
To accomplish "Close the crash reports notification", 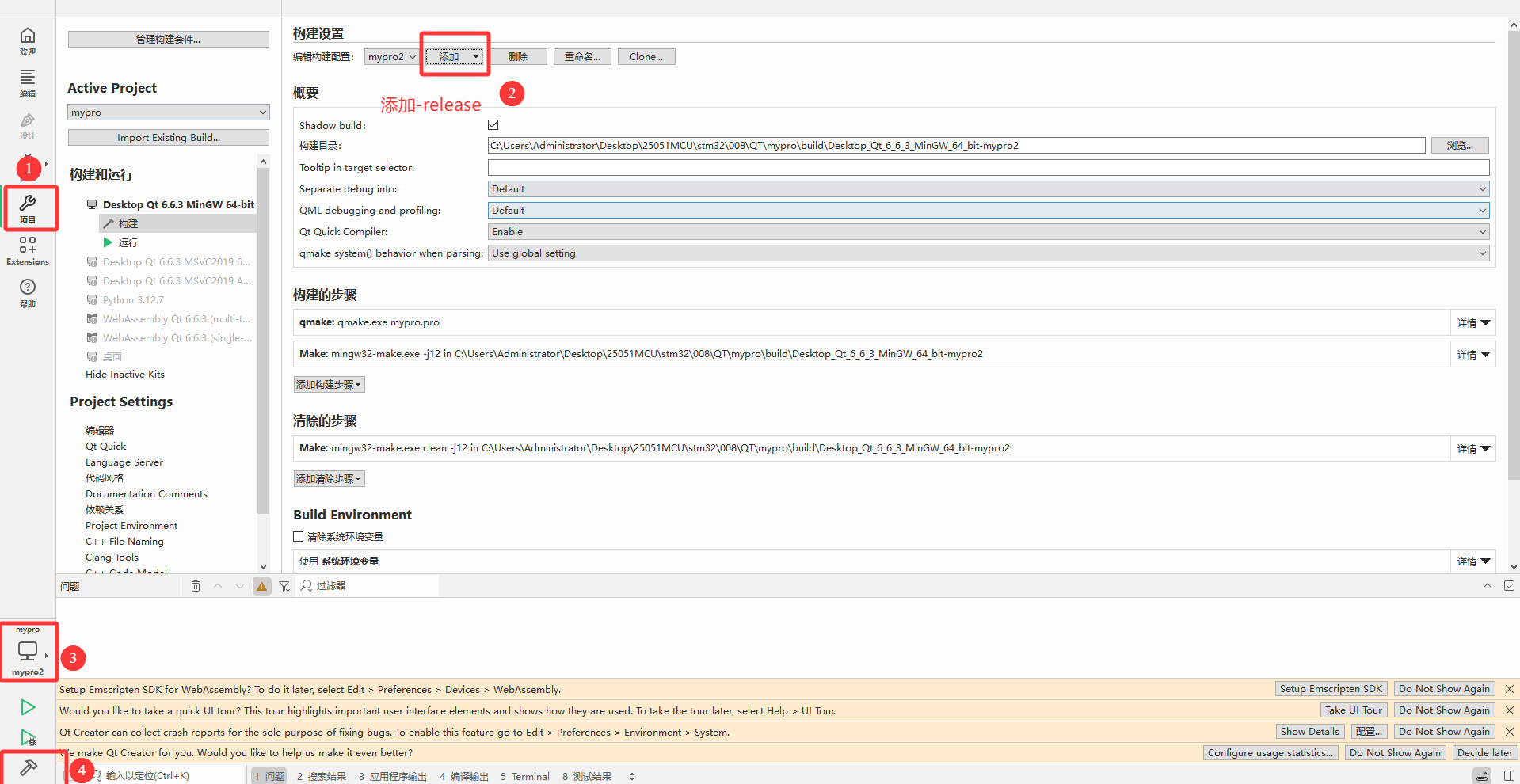I will 1510,732.
